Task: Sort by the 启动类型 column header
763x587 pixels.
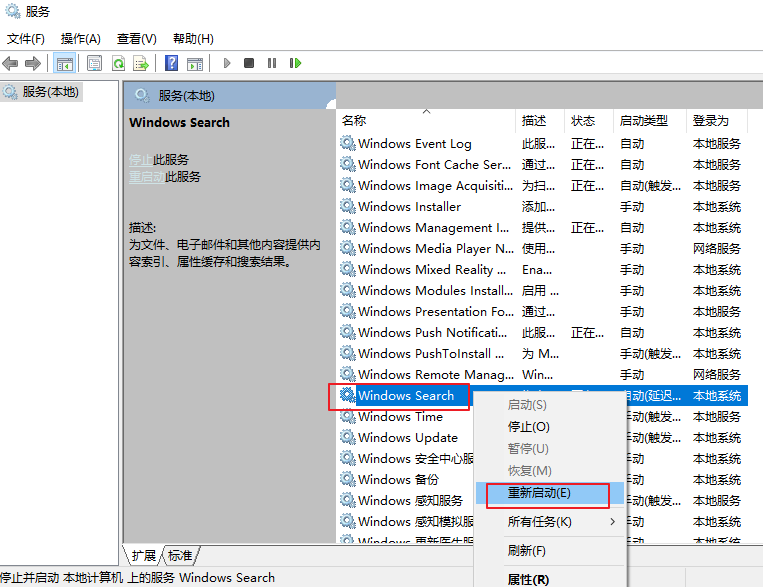Action: tap(650, 120)
